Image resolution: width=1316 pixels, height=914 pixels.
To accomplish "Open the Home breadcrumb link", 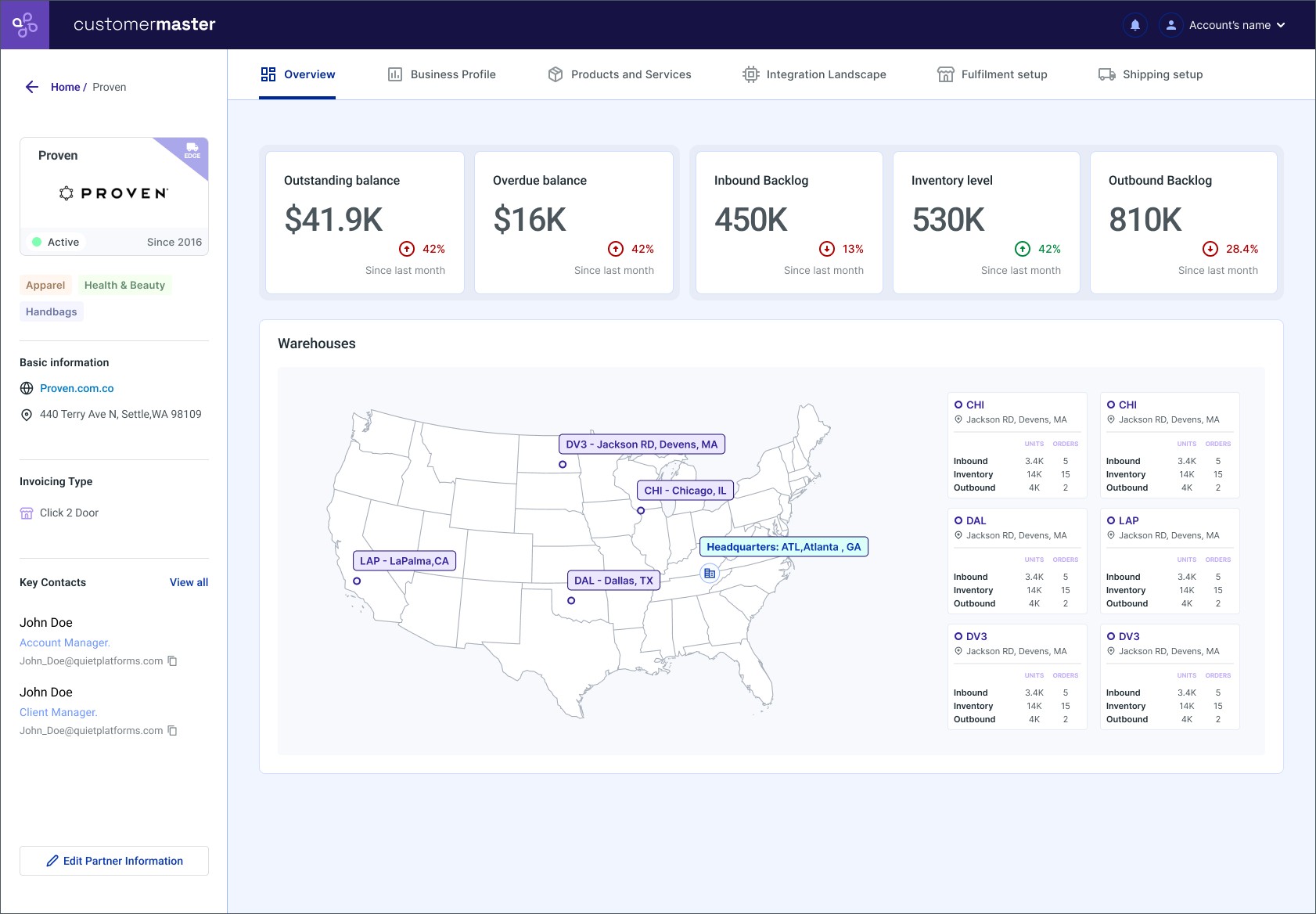I will click(65, 87).
